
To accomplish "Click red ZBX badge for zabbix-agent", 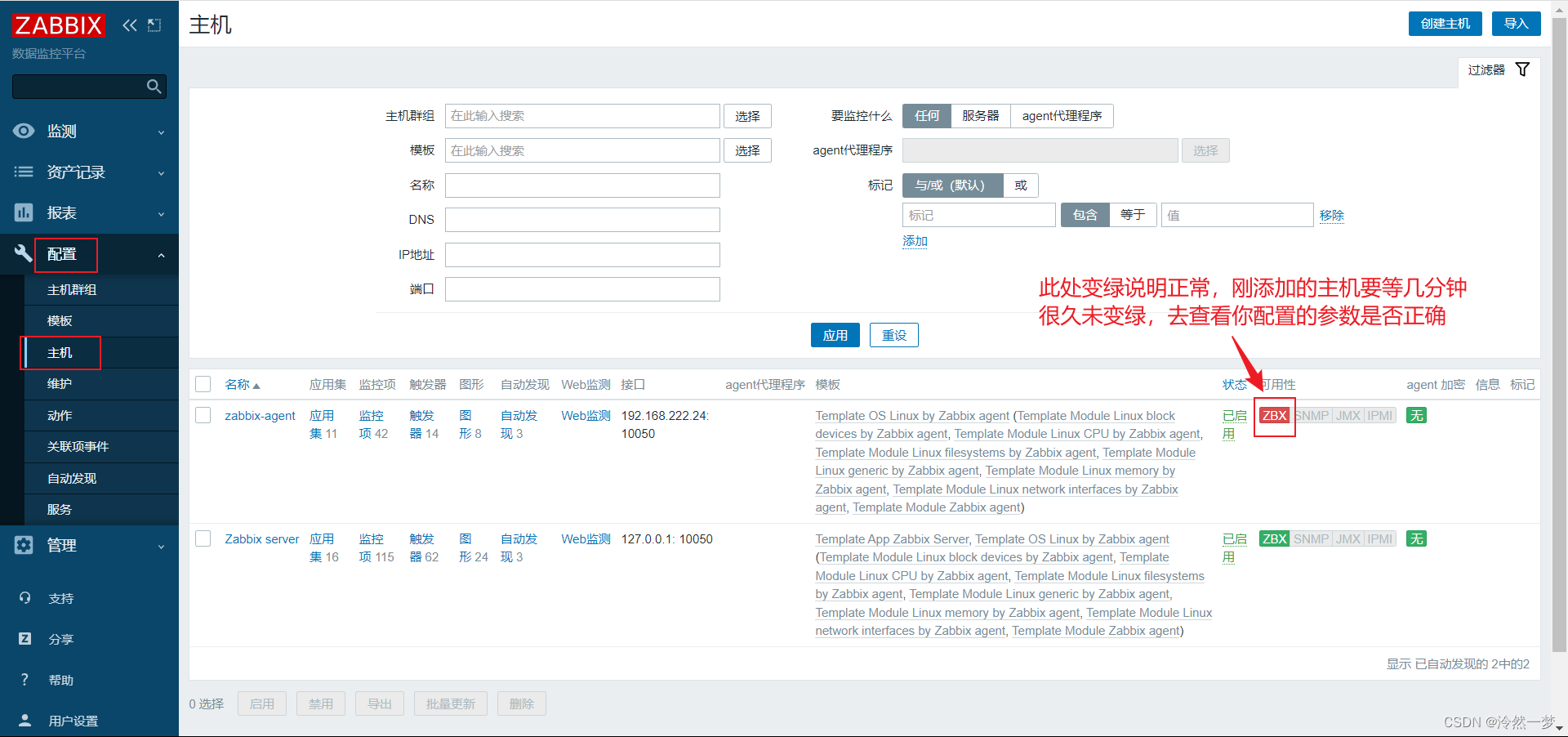I will (x=1275, y=415).
